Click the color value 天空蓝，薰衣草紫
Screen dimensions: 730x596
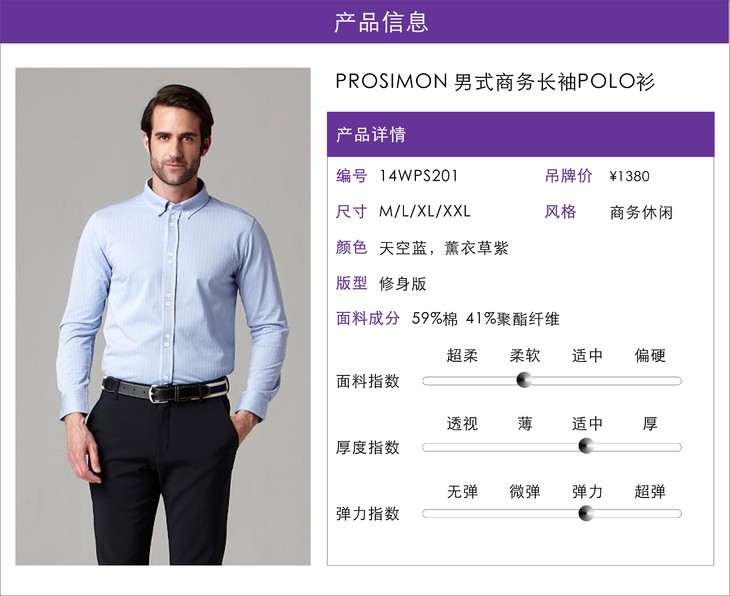pyautogui.click(x=444, y=248)
